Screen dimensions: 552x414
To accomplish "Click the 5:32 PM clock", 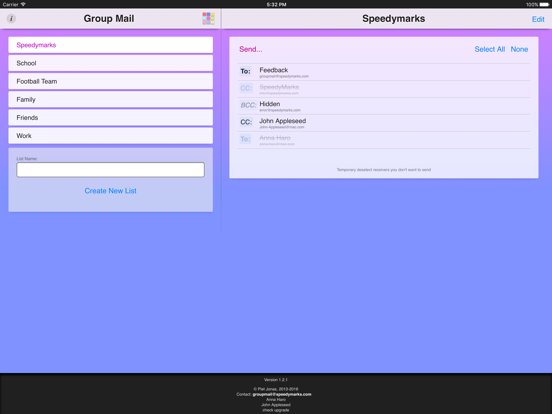I will (276, 5).
